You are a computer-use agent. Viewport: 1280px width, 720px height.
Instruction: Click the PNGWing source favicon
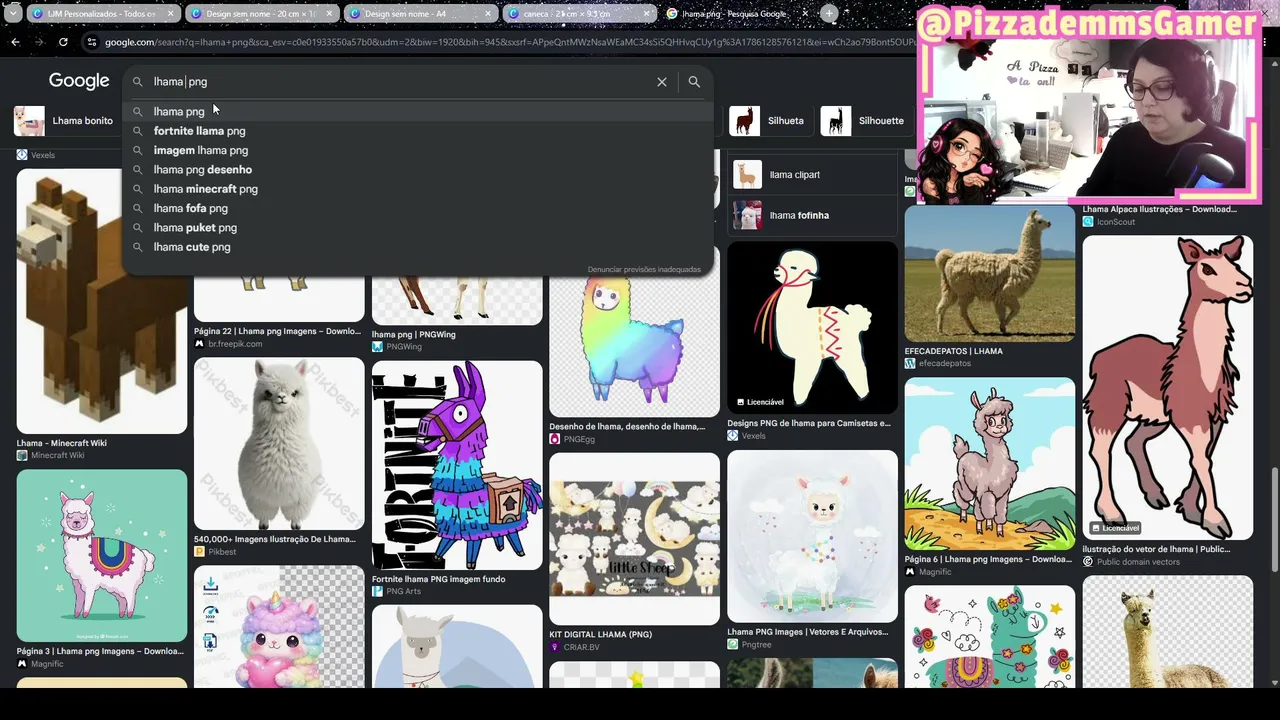pos(377,347)
